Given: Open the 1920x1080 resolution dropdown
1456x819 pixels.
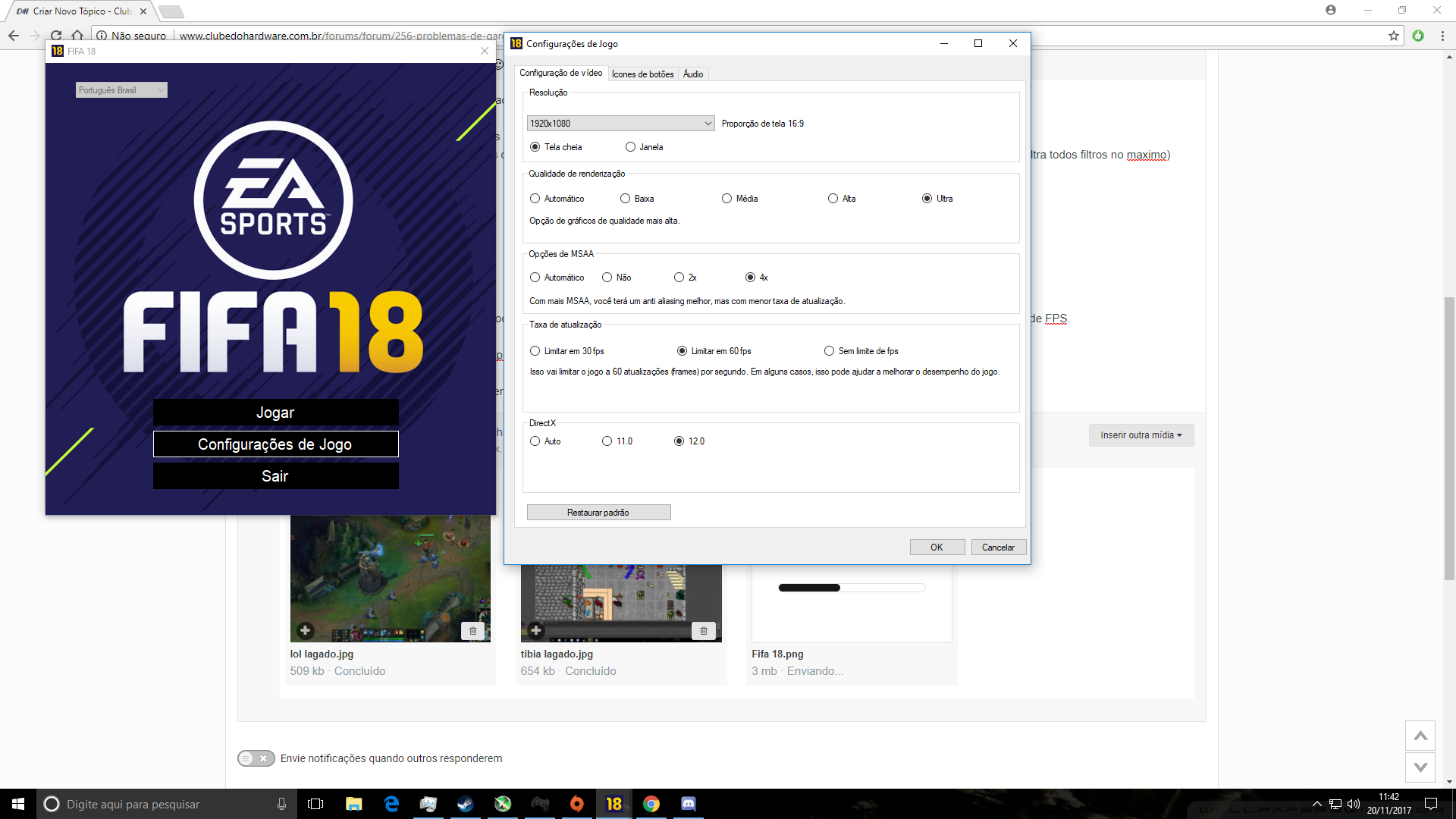Looking at the screenshot, I should click(x=620, y=123).
